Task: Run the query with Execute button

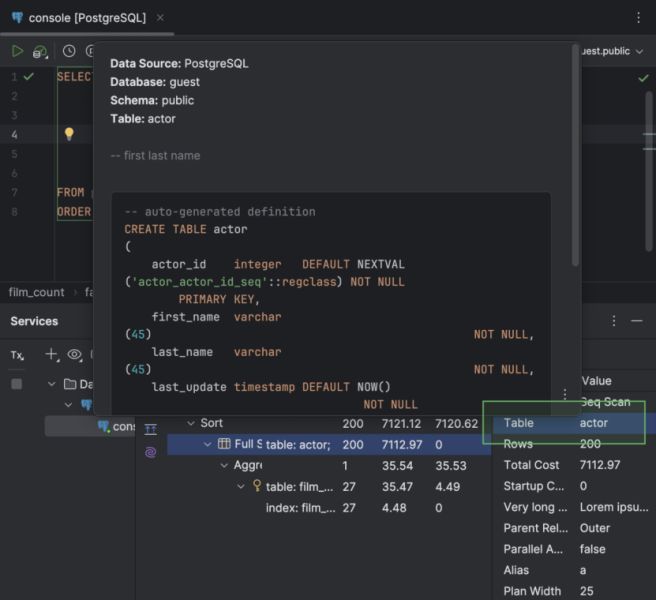Action: [18, 51]
